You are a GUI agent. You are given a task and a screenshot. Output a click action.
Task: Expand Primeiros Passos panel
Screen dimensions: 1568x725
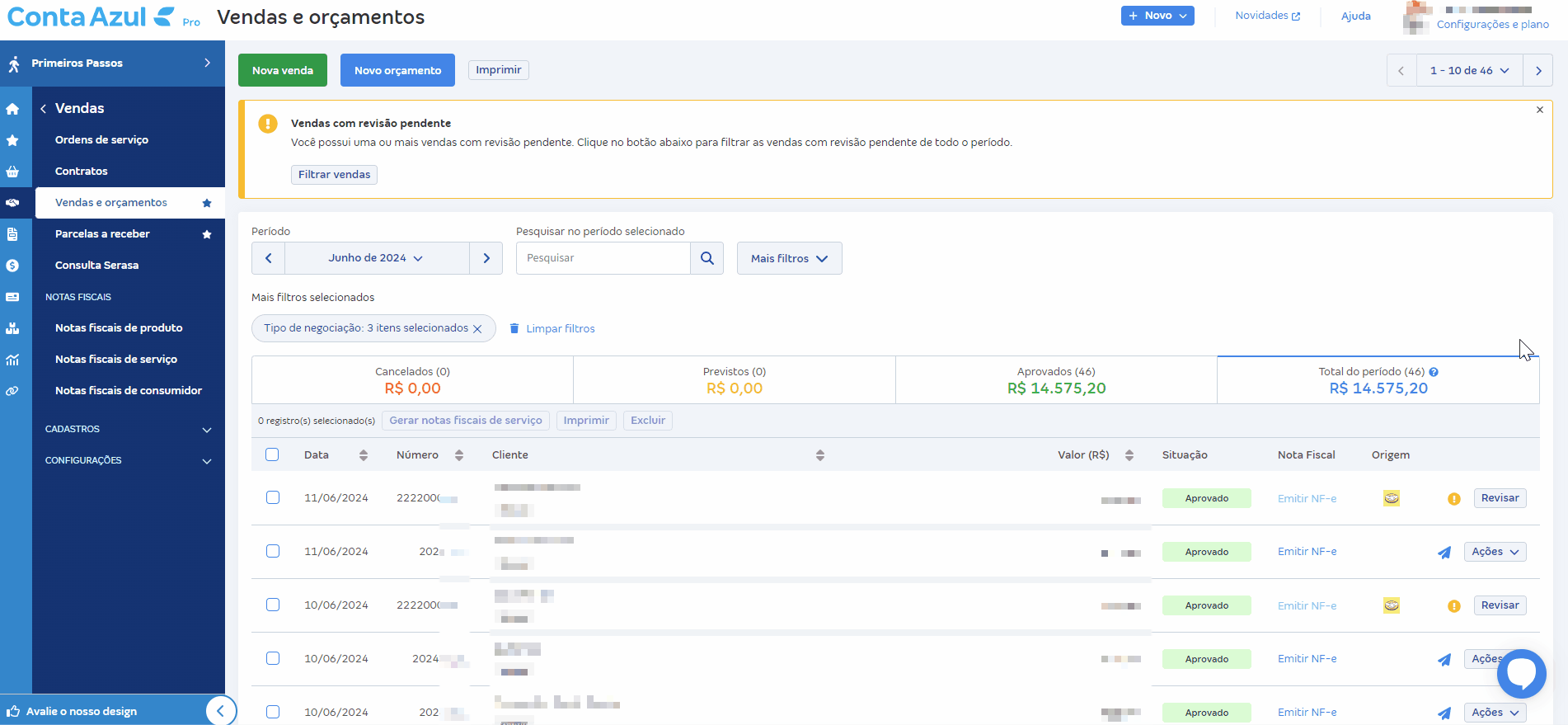112,63
